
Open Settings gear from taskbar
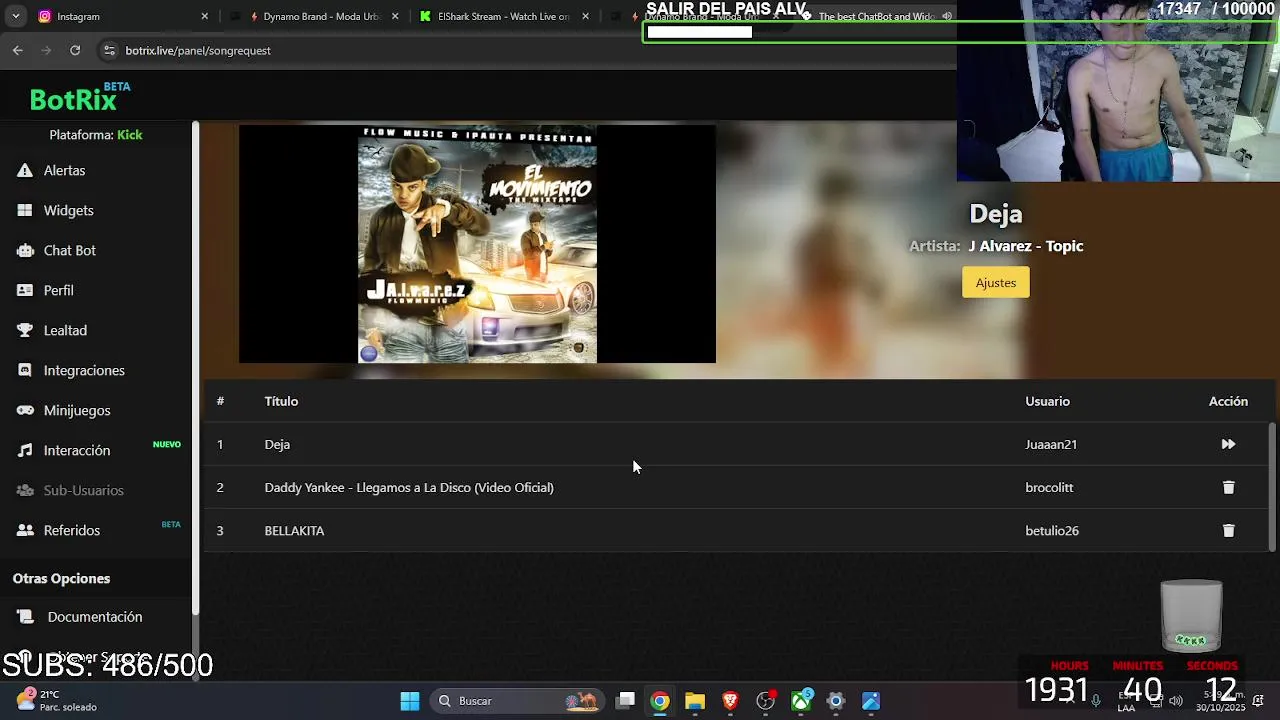tap(836, 701)
